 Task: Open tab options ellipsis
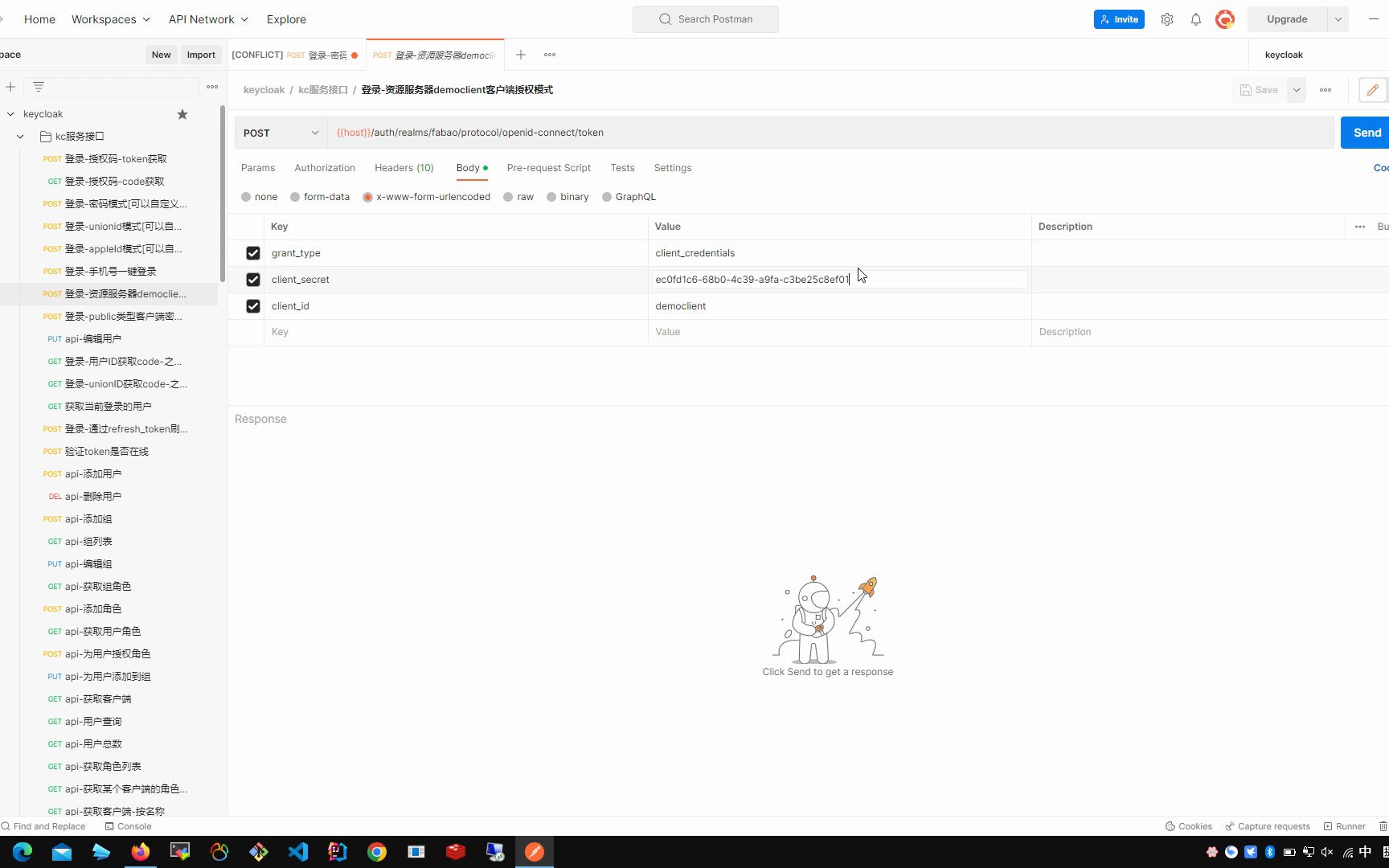550,55
